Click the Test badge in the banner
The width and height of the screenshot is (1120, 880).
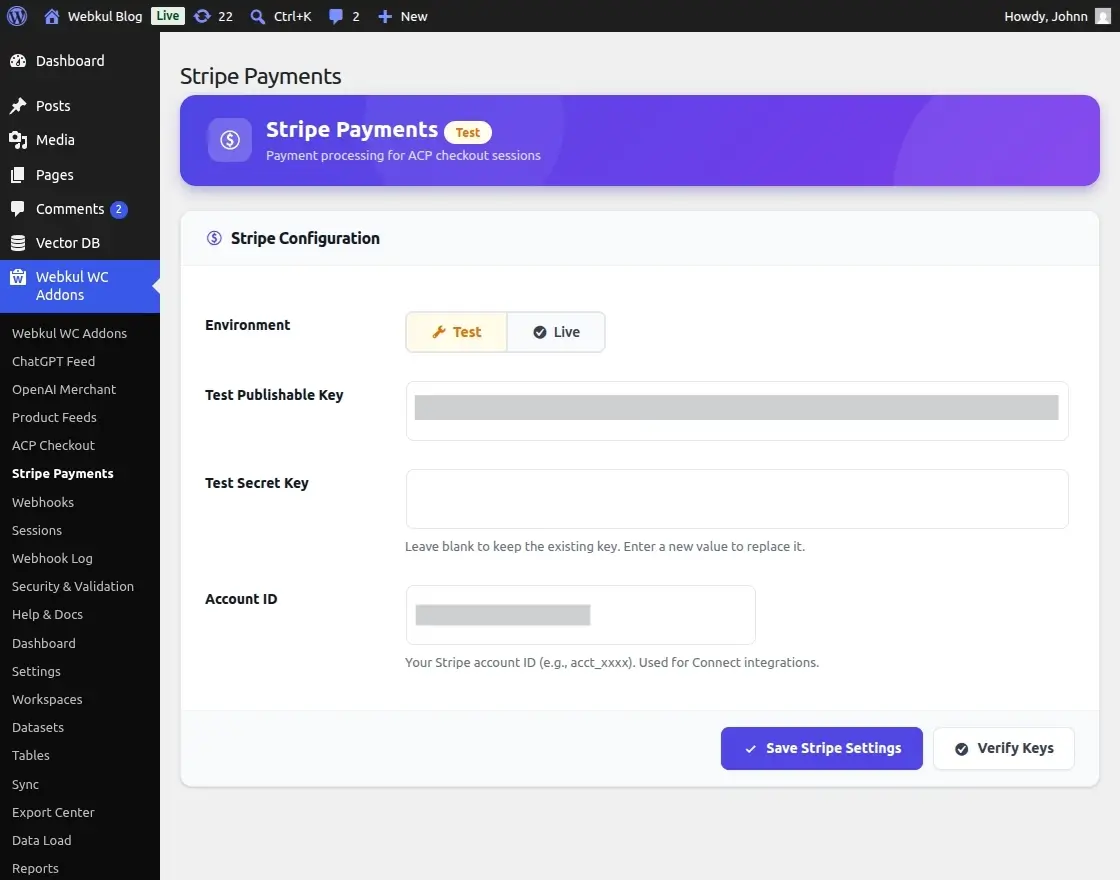coord(468,132)
